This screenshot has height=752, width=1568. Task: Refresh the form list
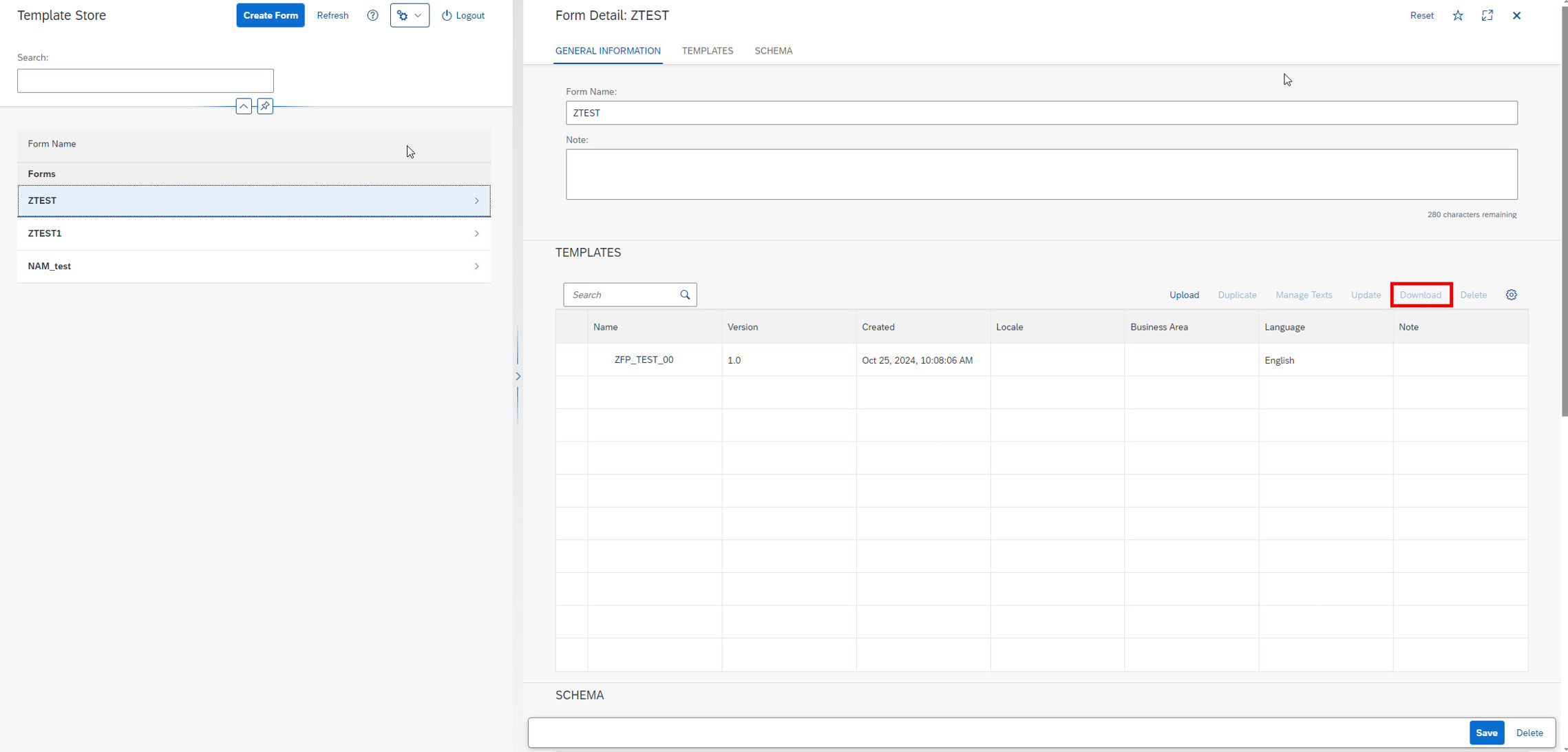(332, 15)
